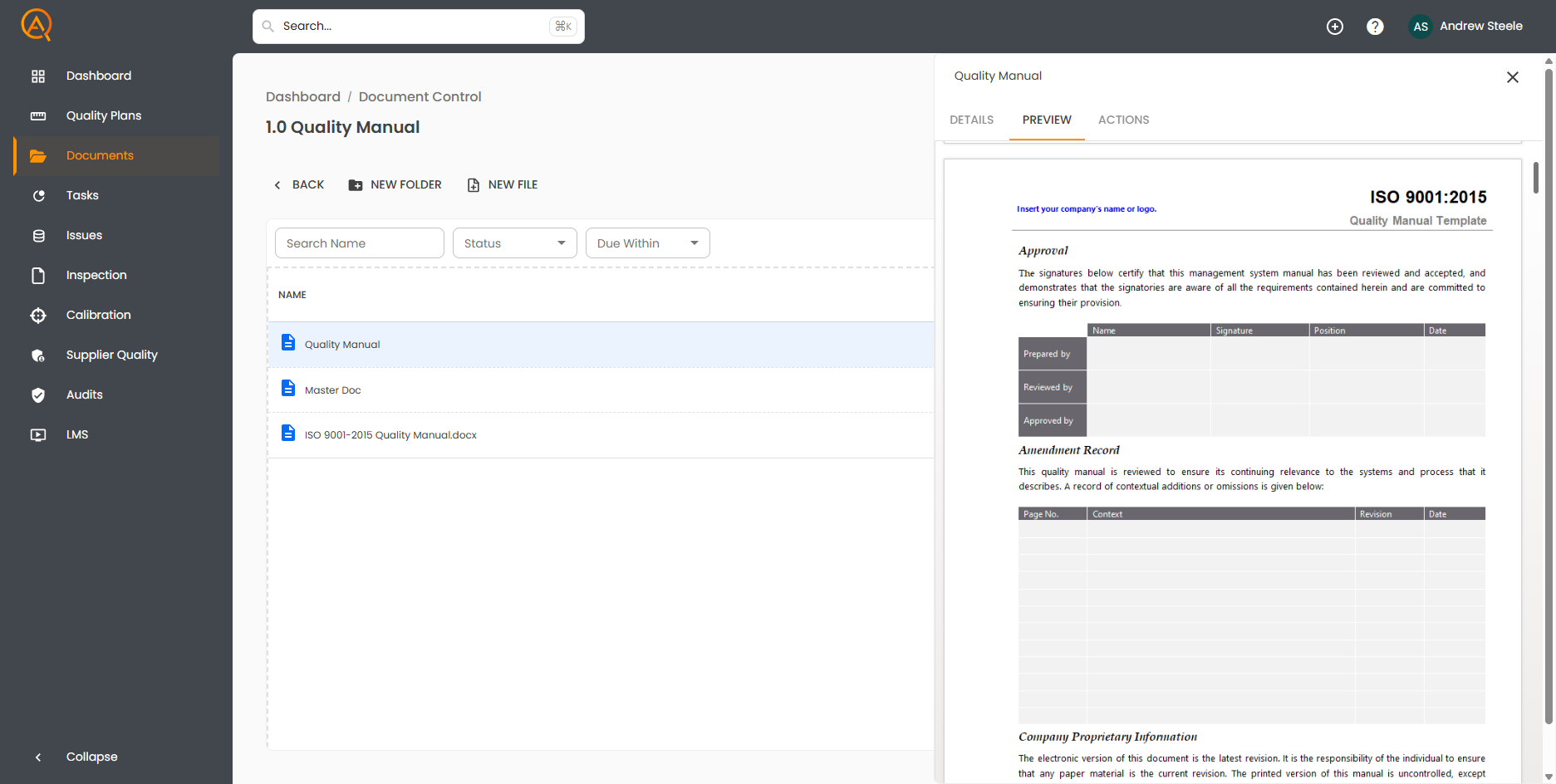Select ISO 9001-2015 Quality Manual.docx name

point(390,435)
